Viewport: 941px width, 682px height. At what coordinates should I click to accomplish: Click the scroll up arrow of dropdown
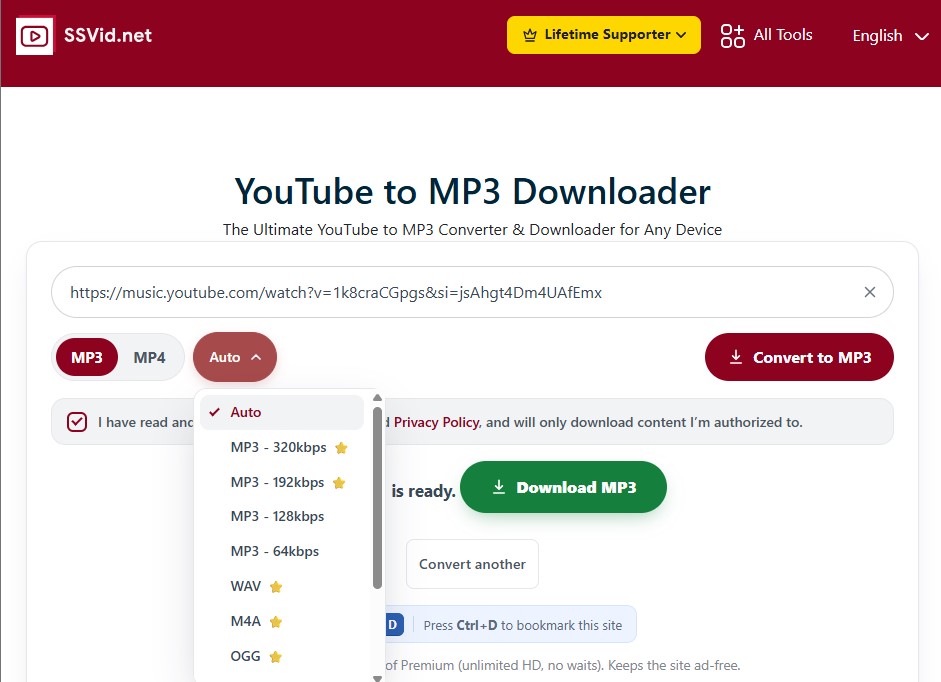coord(377,397)
